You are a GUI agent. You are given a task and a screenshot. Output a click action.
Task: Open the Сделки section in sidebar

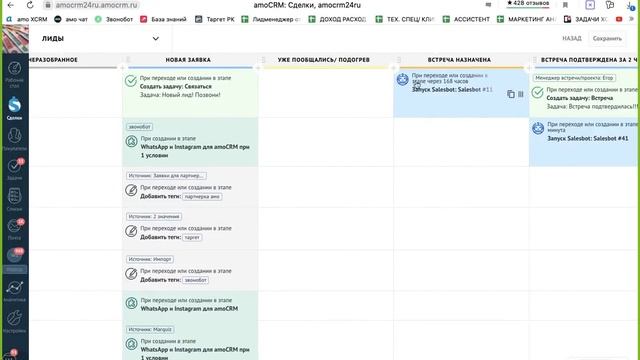pos(14,108)
